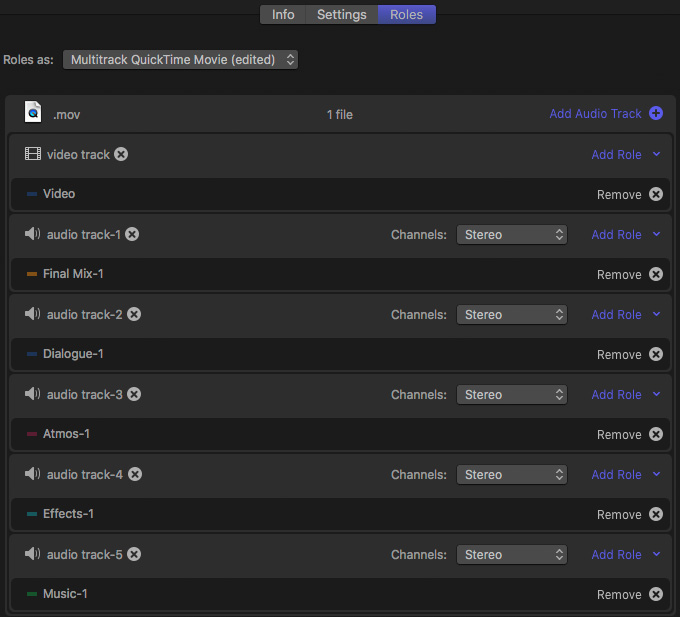Click the x icon next to audio track-5
This screenshot has width=680, height=617.
tap(134, 555)
